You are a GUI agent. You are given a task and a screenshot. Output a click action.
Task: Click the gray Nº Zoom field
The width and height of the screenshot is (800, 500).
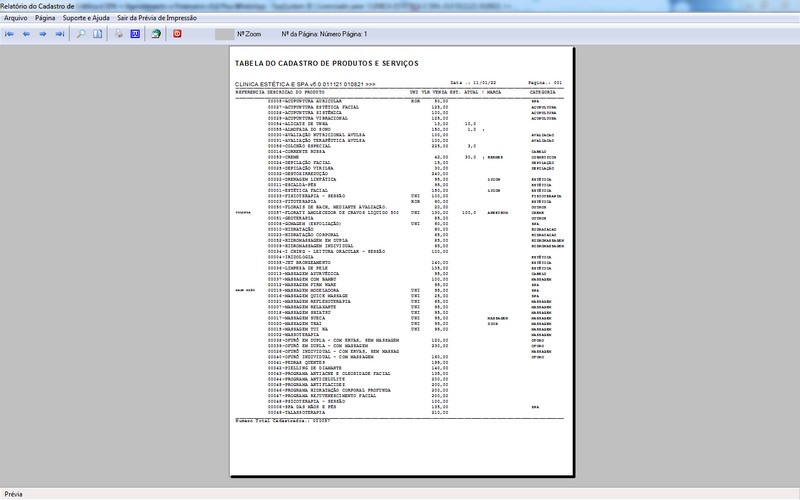pyautogui.click(x=224, y=34)
